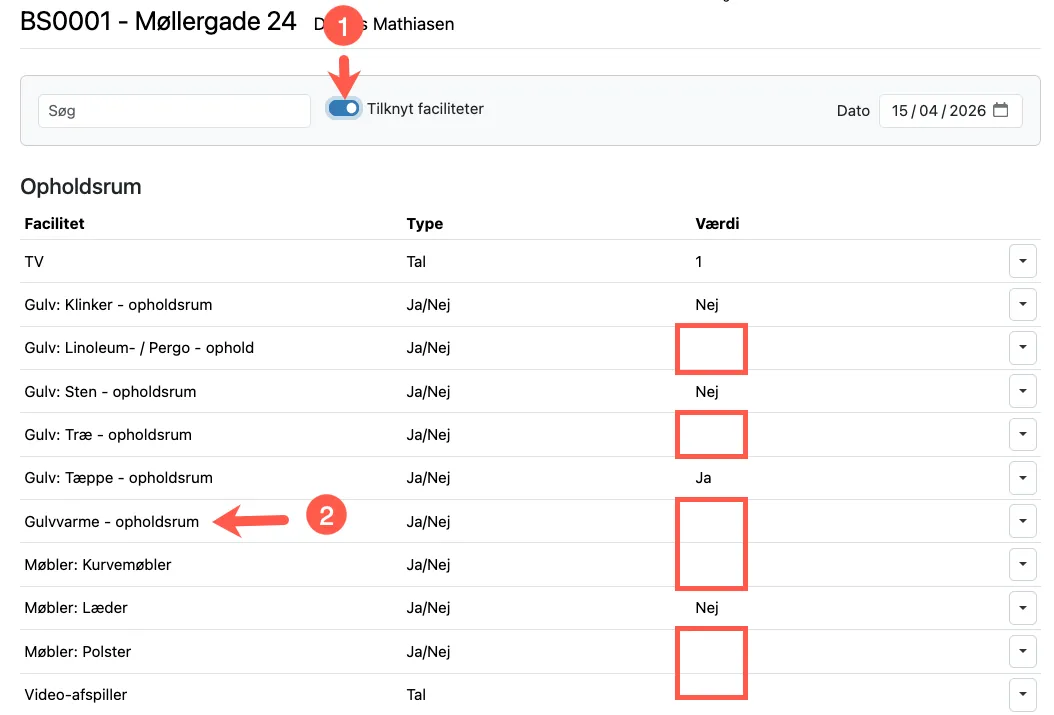This screenshot has width=1054, height=715.
Task: Click the Facilitet column header
Action: (55, 224)
